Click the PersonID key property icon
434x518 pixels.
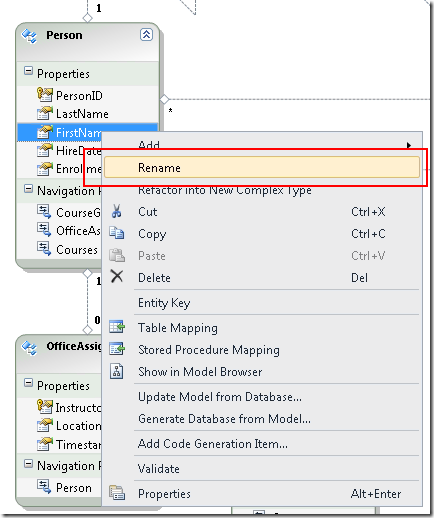(45, 95)
